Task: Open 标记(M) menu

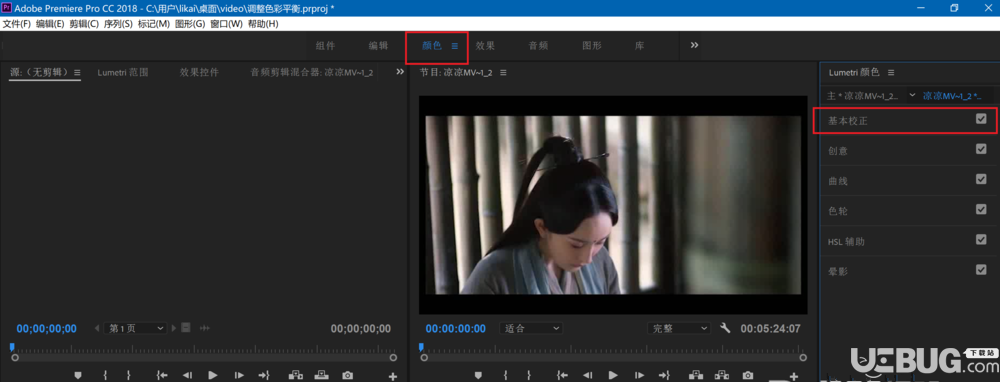Action: click(x=154, y=24)
